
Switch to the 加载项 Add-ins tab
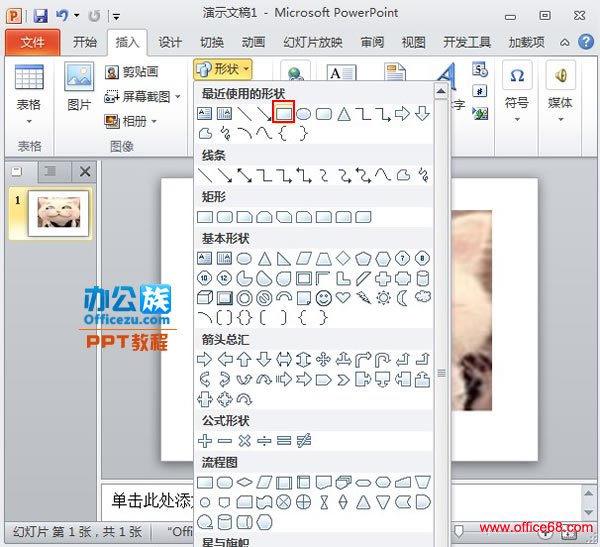527,42
